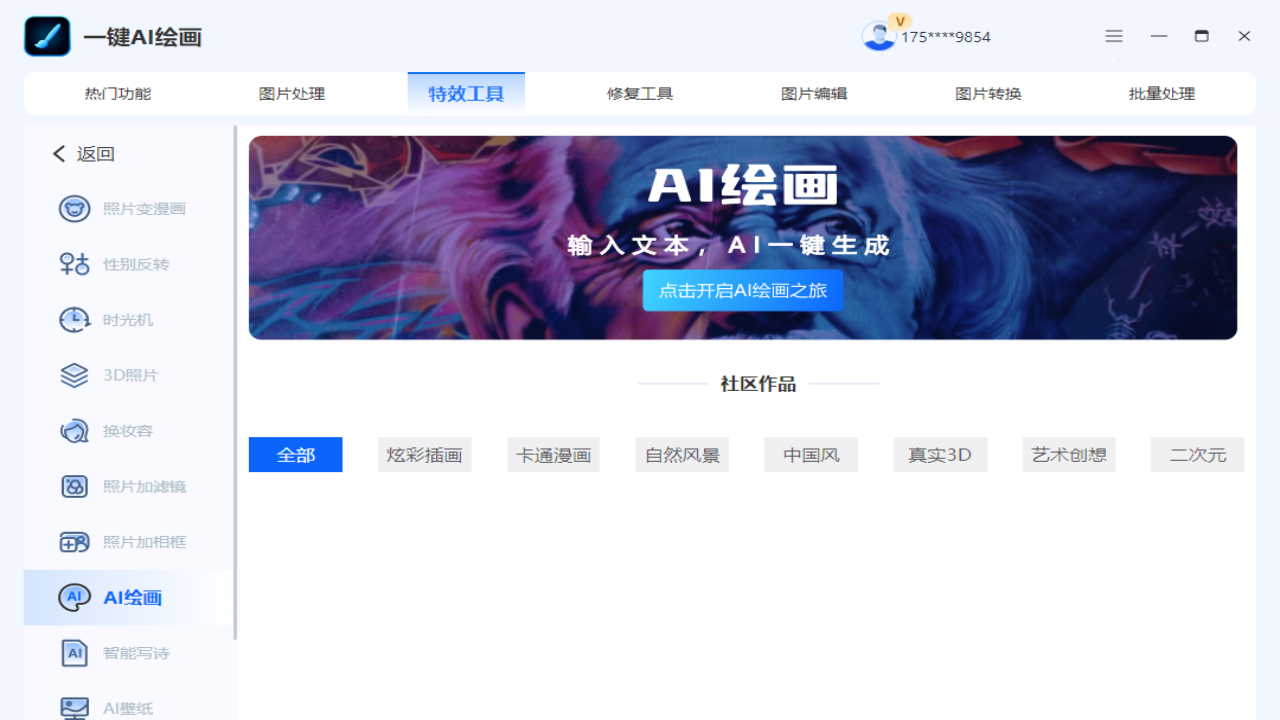1280x720 pixels.
Task: Select the 换妆容 tool
Action: pyautogui.click(x=127, y=430)
